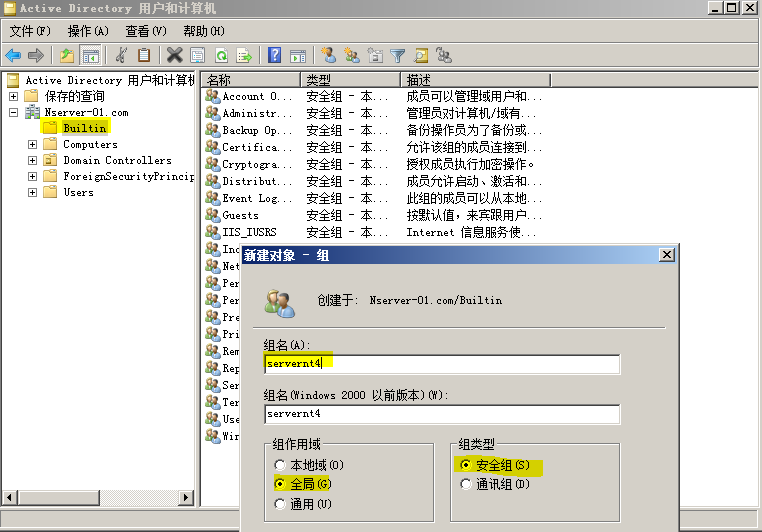Click the filter funnel toolbar icon
This screenshot has width=762, height=532.
(x=398, y=55)
